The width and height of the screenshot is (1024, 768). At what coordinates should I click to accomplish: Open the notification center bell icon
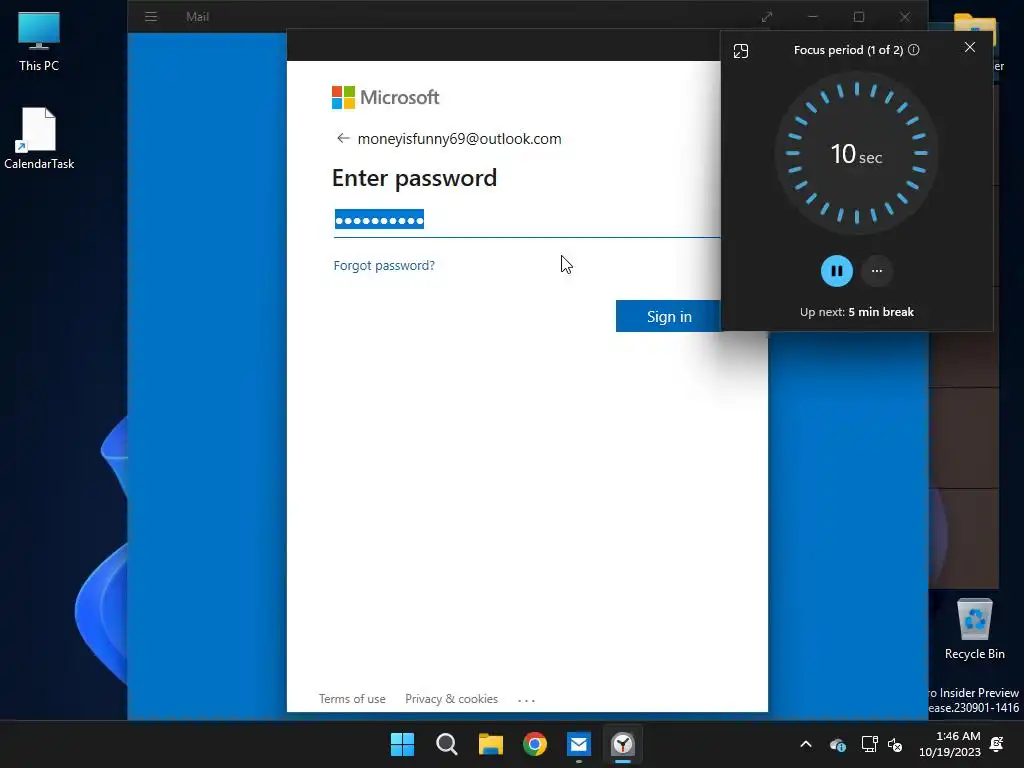(x=997, y=744)
